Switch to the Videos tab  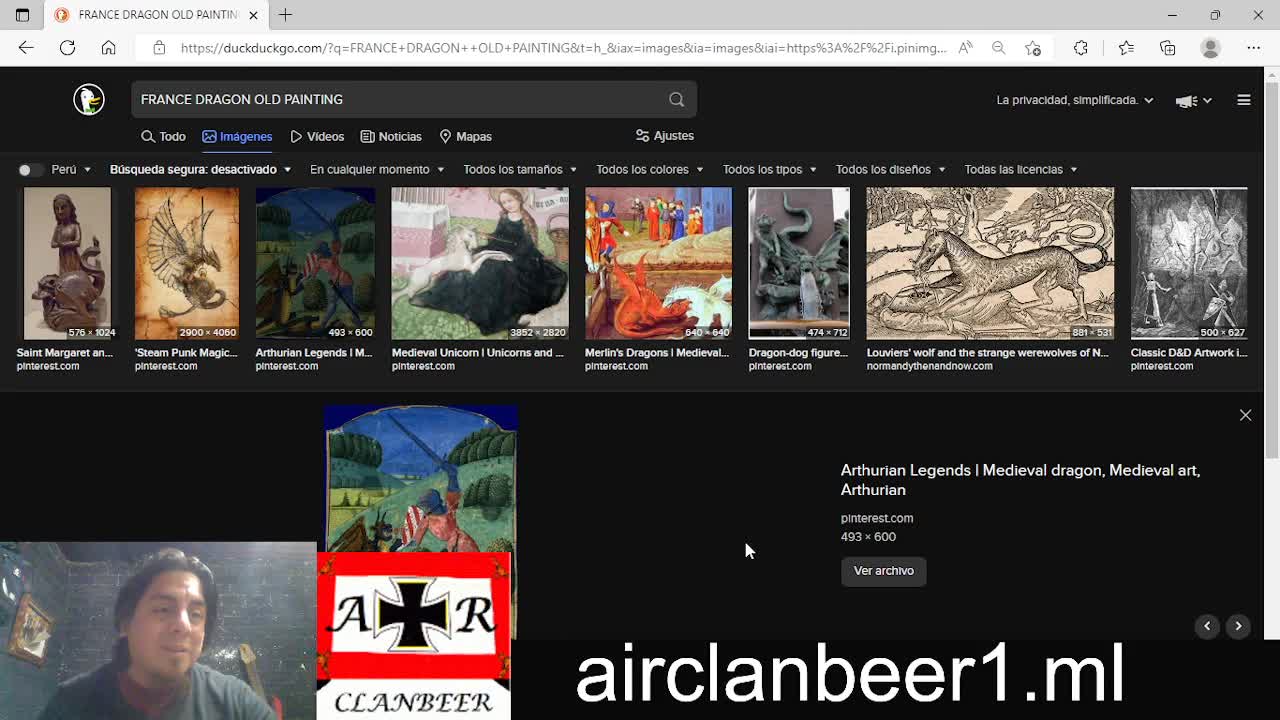[x=317, y=136]
